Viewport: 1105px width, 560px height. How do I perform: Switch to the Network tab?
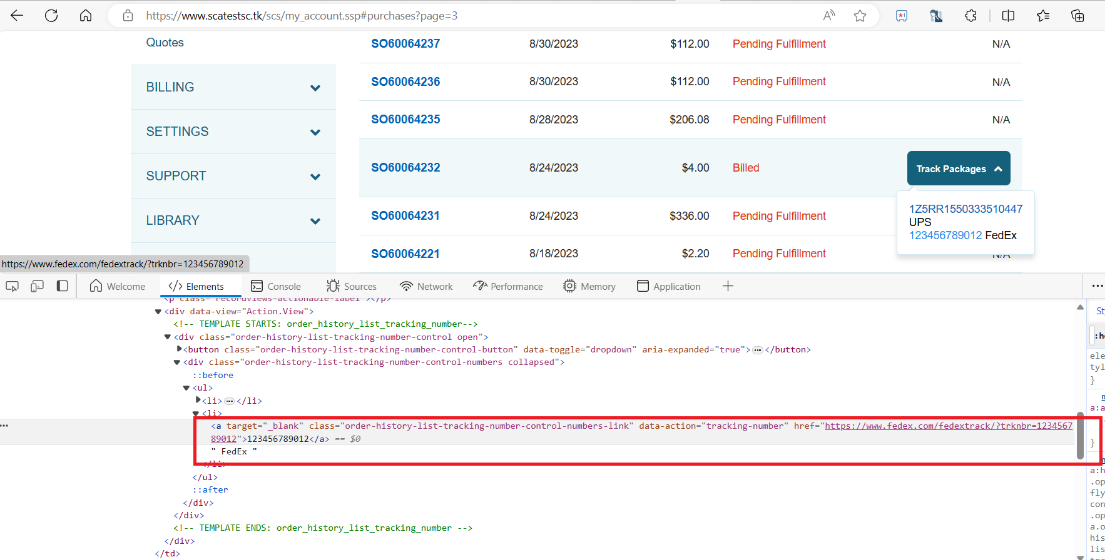(426, 286)
